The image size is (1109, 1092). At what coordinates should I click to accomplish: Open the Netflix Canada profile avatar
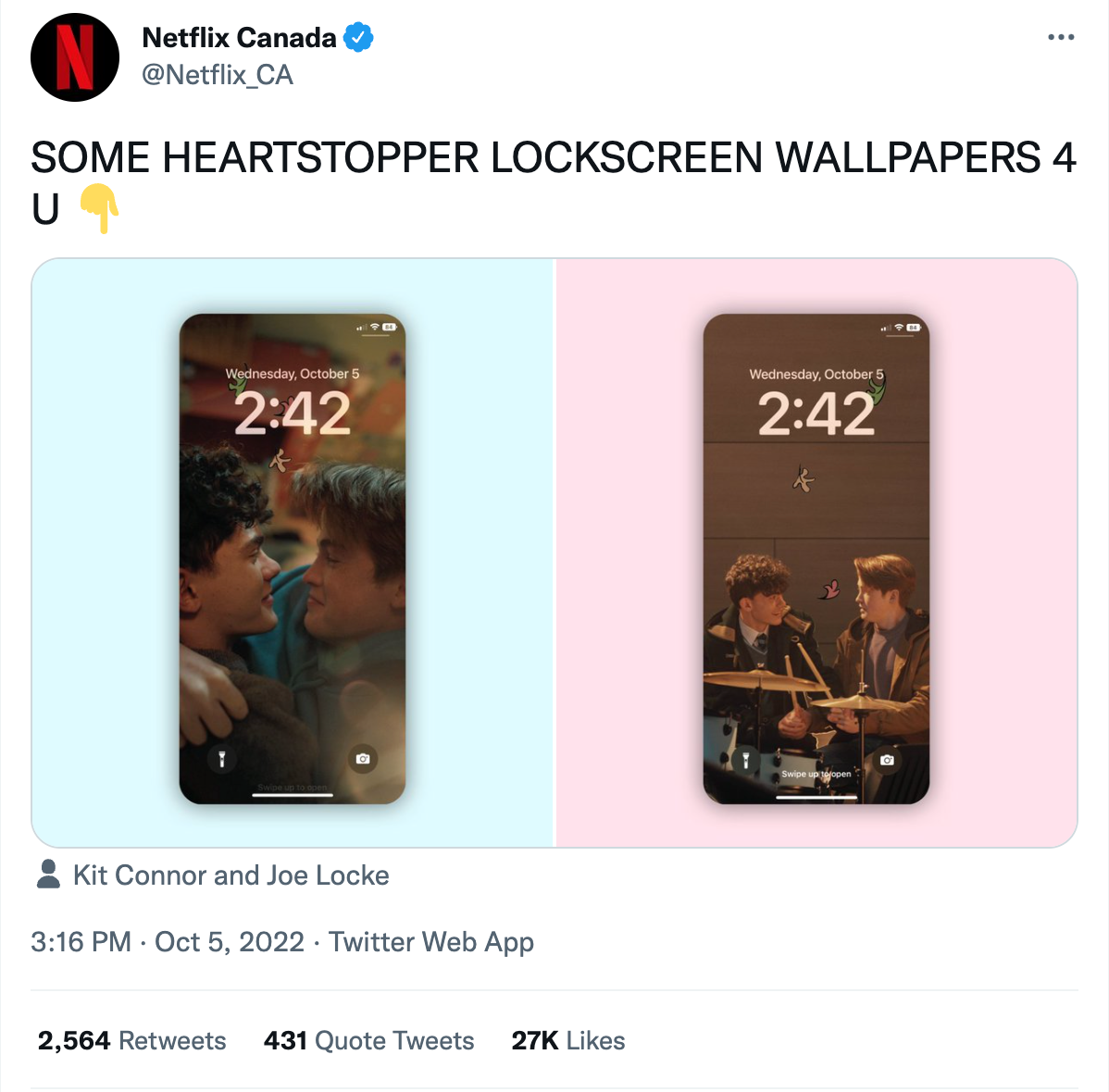(x=74, y=57)
